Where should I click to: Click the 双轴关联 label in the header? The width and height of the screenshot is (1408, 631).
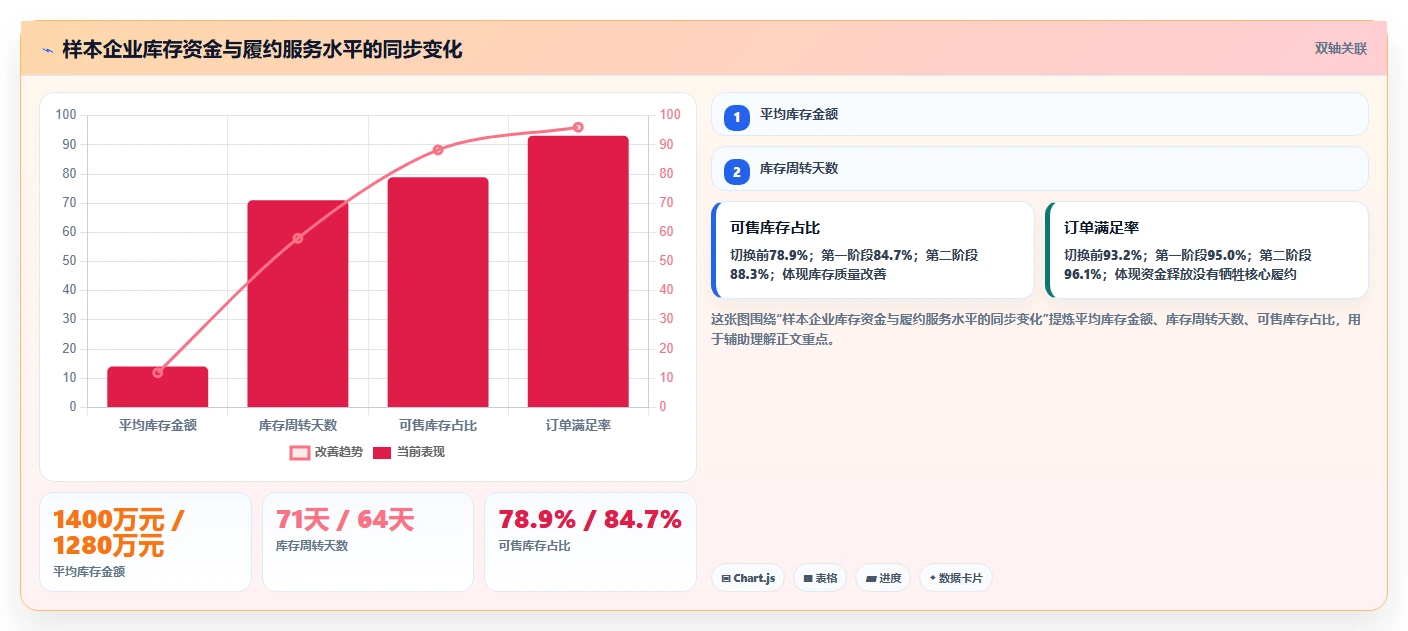coord(1340,48)
